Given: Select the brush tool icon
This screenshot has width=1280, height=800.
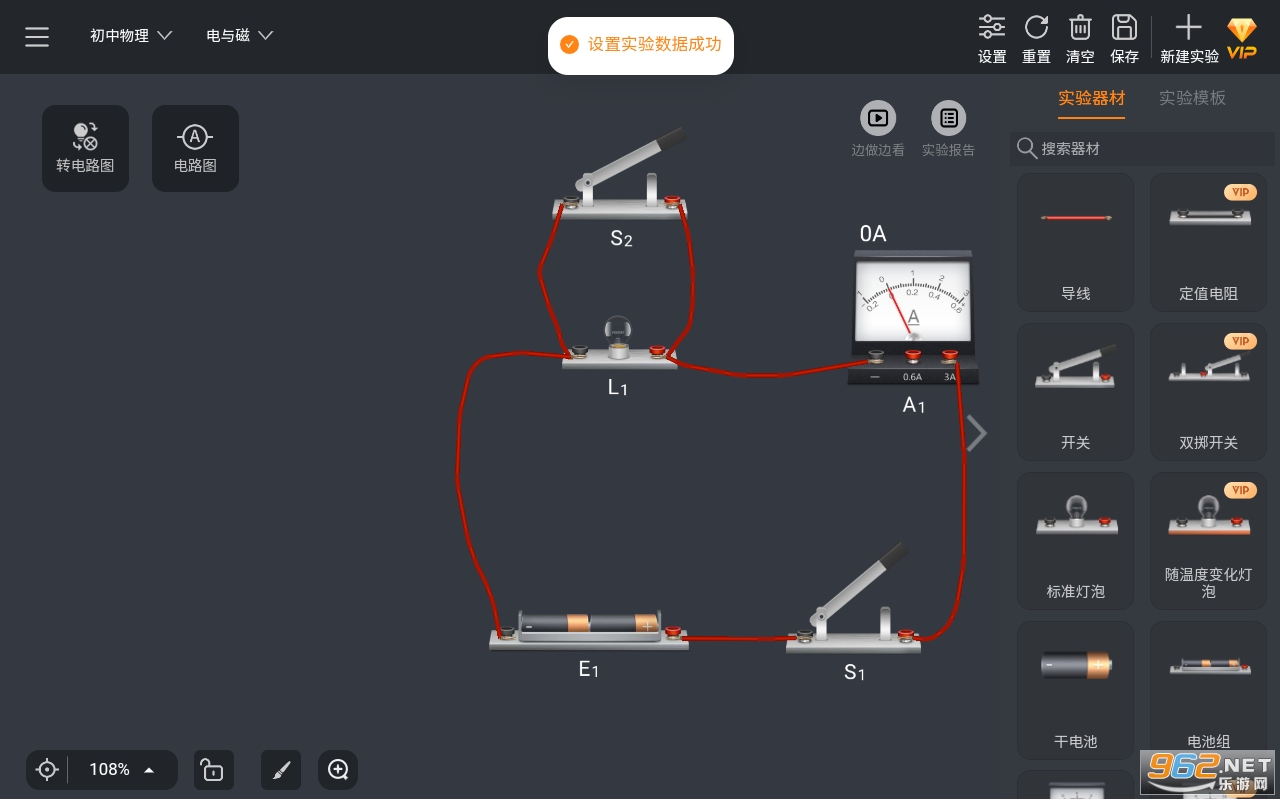Looking at the screenshot, I should (281, 769).
